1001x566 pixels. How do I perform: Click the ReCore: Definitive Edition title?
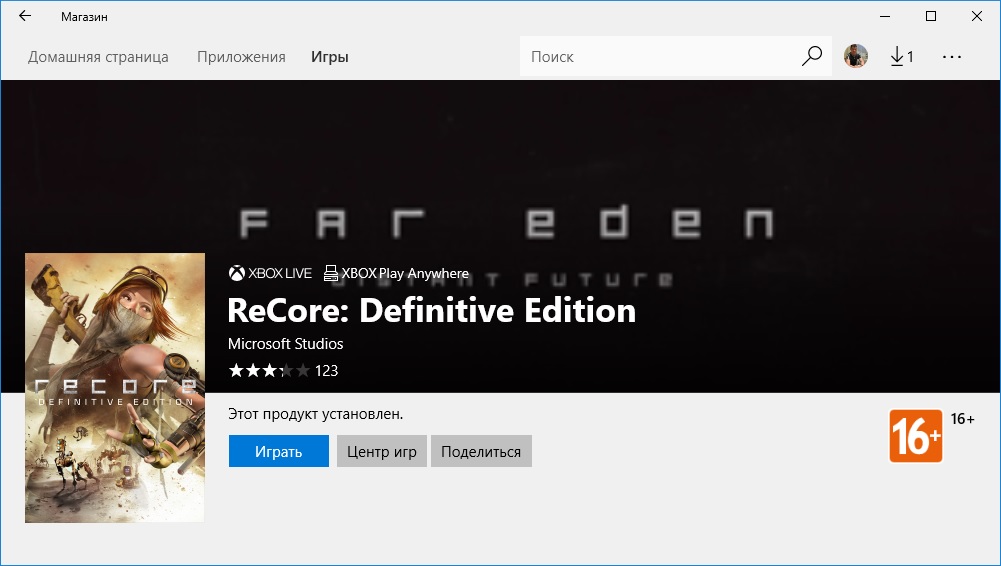(x=432, y=310)
